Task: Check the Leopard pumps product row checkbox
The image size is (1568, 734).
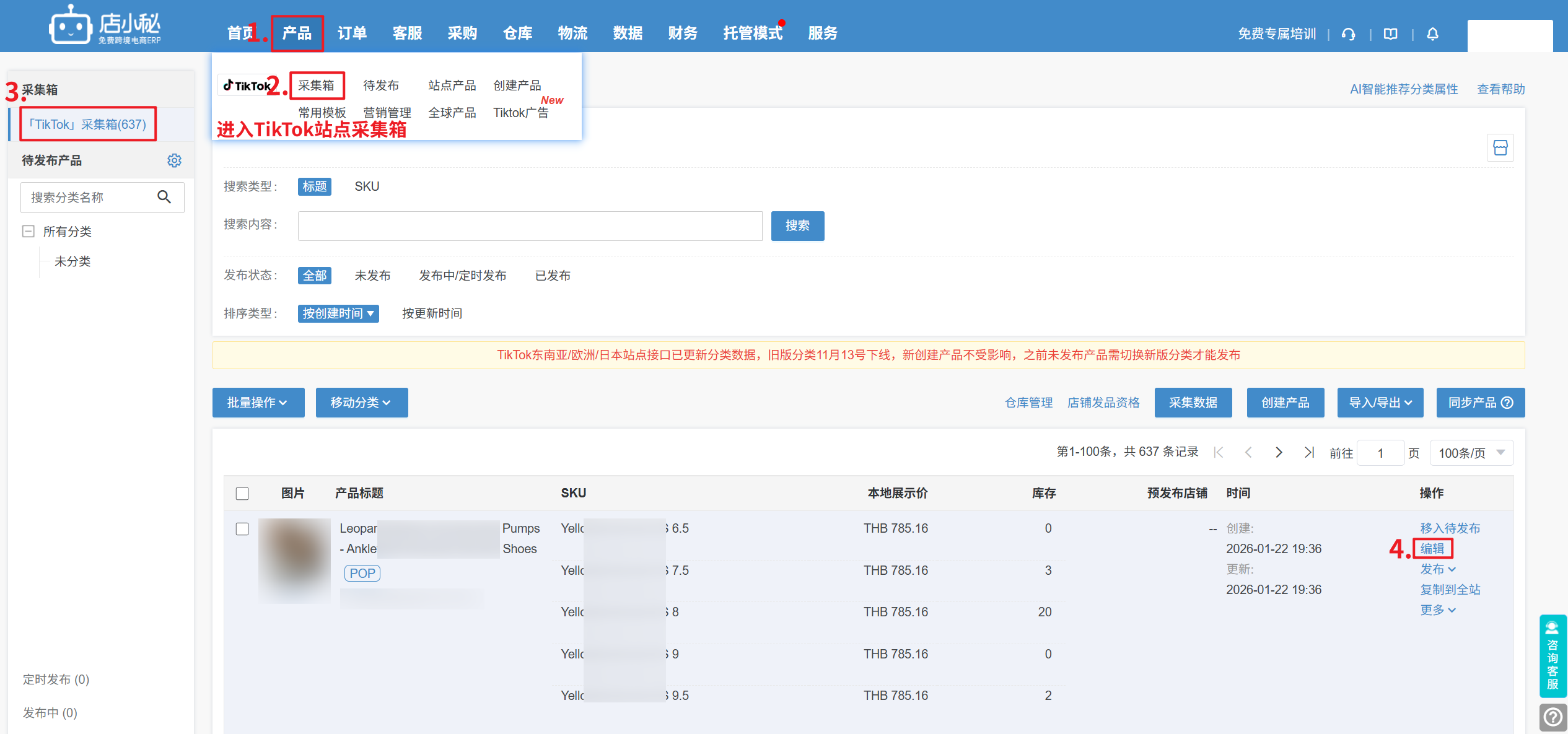Action: 242,529
